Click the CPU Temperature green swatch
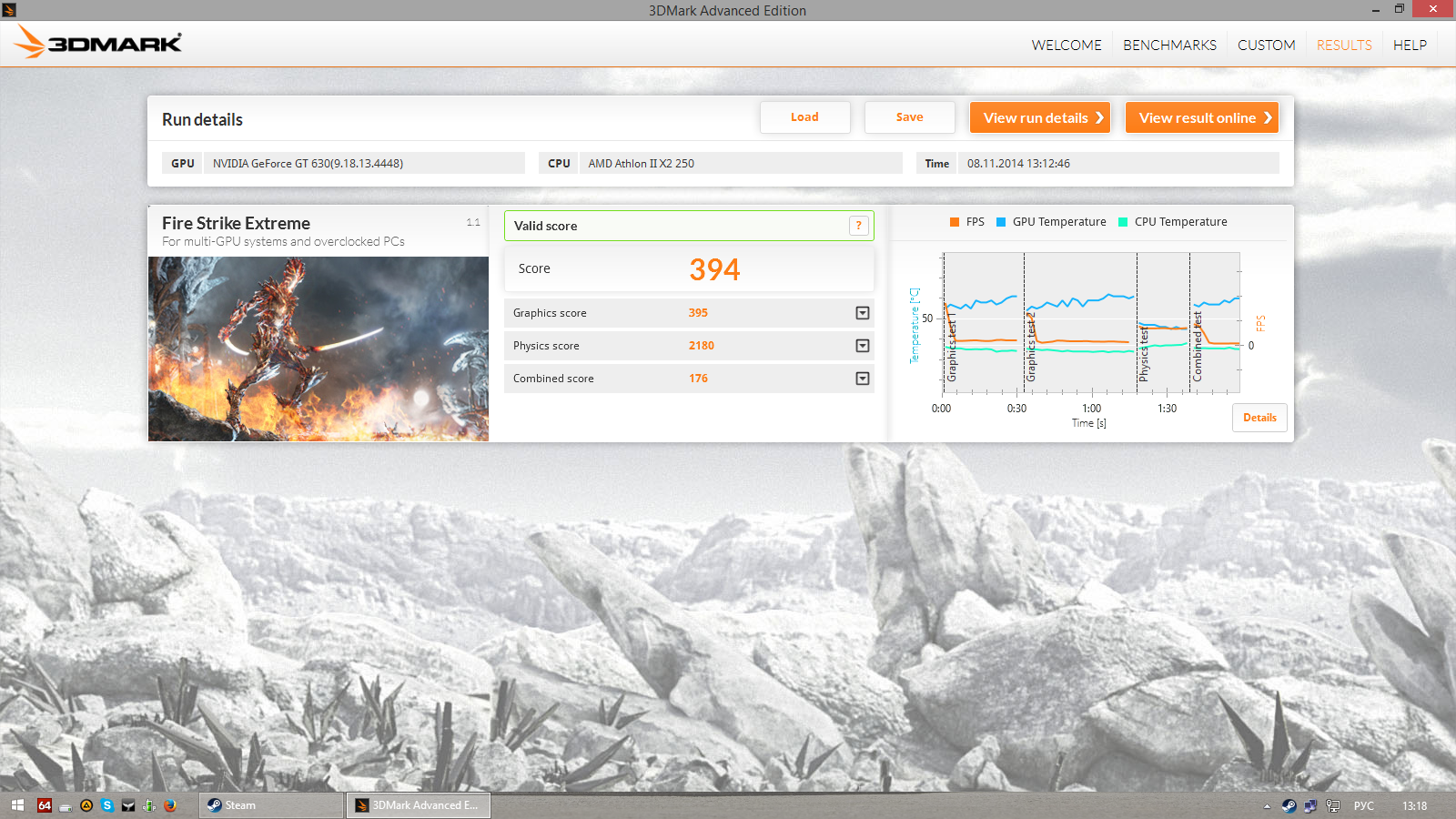1456x819 pixels. [x=1123, y=222]
